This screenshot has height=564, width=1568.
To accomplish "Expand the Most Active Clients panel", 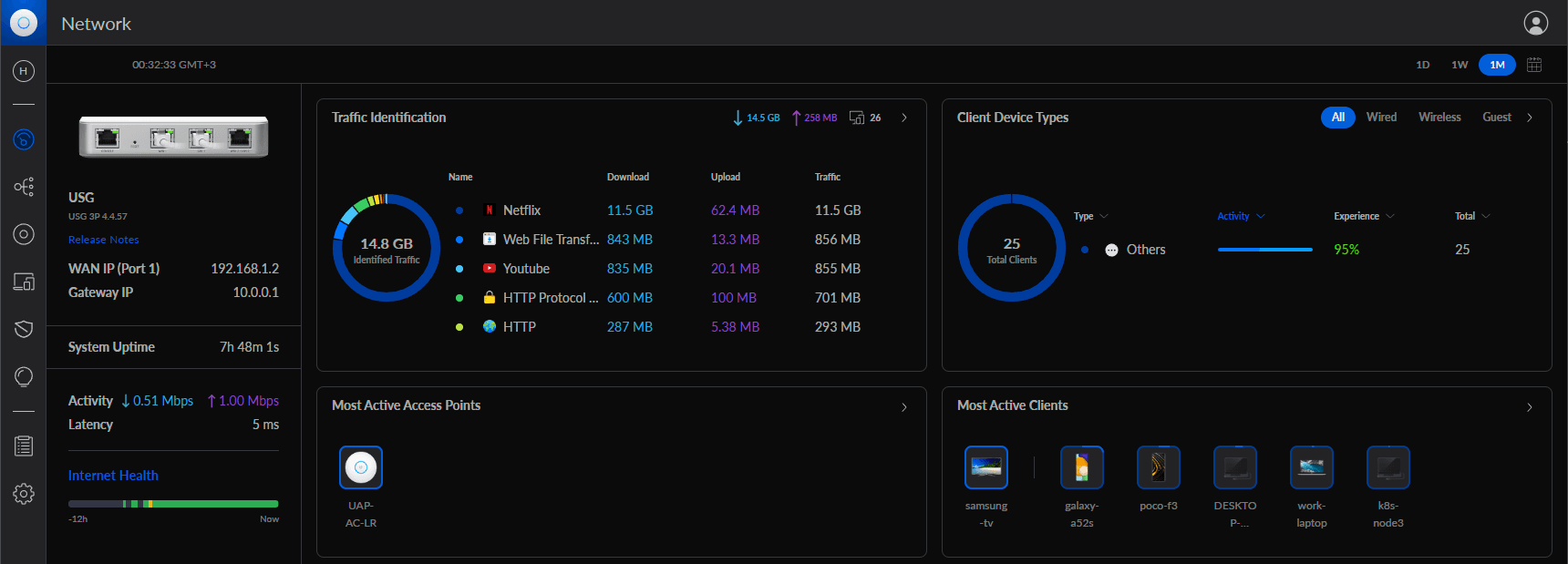I will pyautogui.click(x=1530, y=406).
